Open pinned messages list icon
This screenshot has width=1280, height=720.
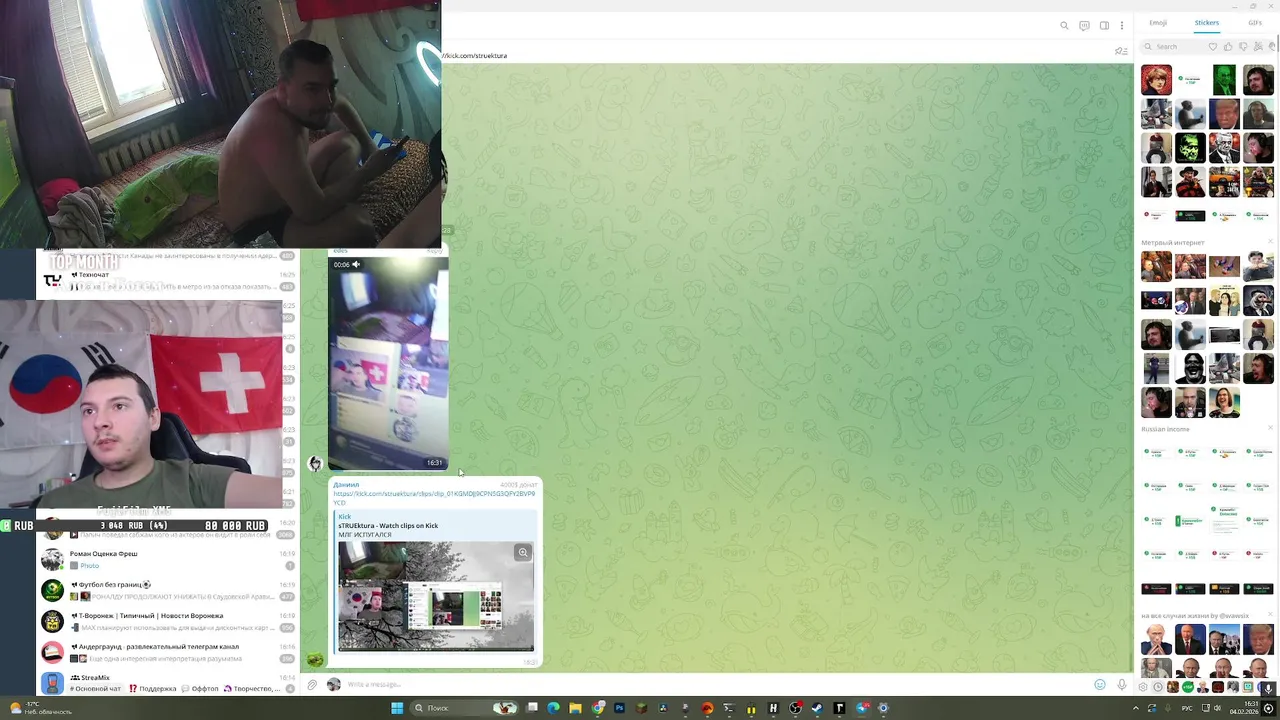(1121, 51)
